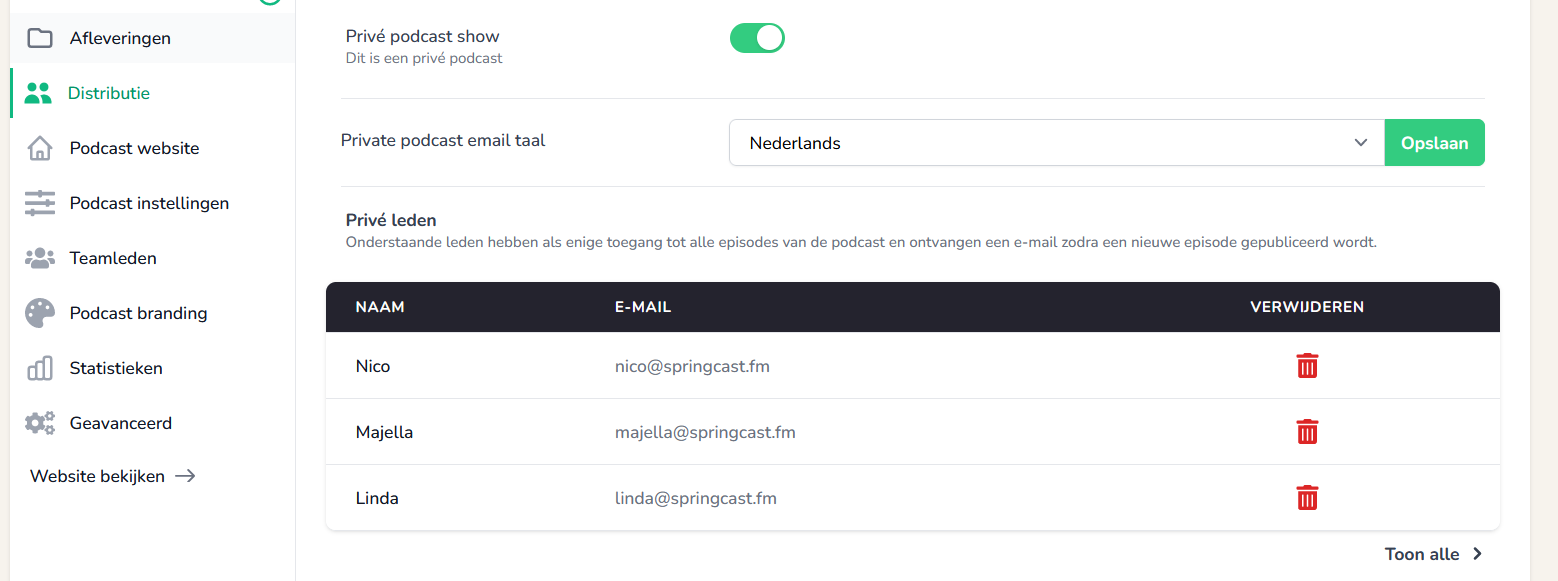
Task: Follow the Website bekijken link
Action: point(112,476)
